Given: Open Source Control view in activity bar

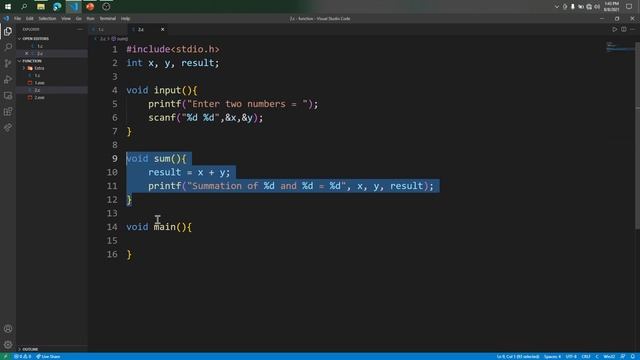Looking at the screenshot, I should [x=8, y=63].
